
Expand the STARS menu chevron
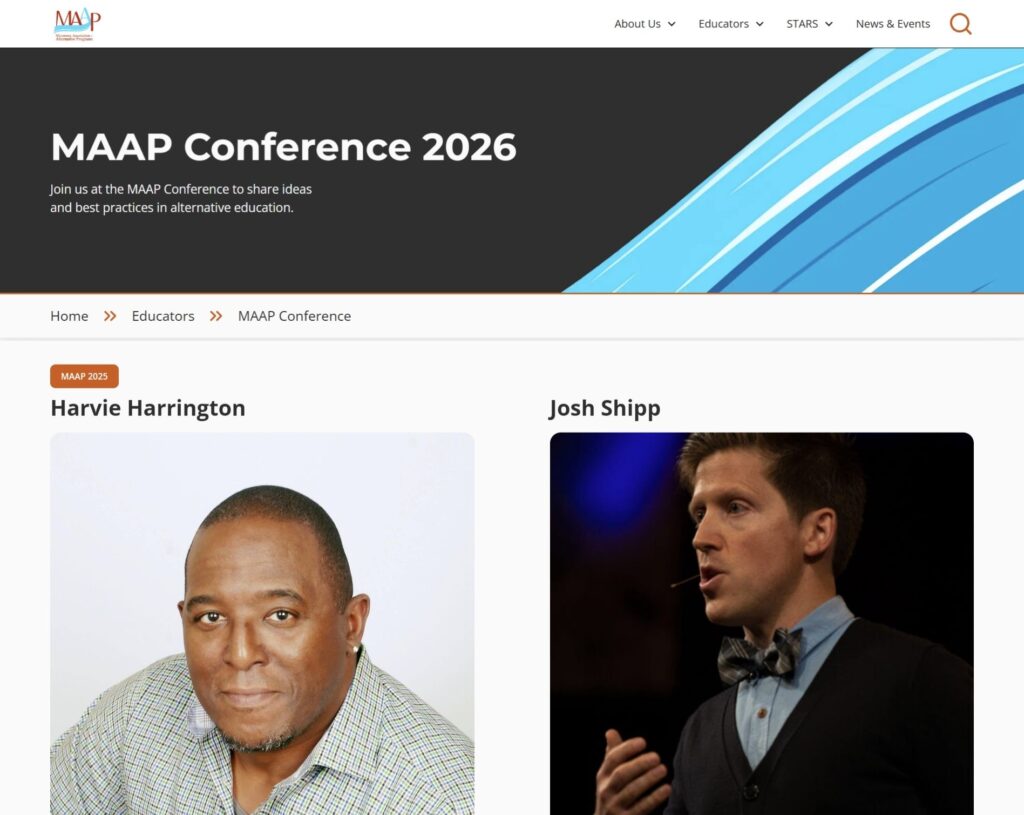(829, 24)
